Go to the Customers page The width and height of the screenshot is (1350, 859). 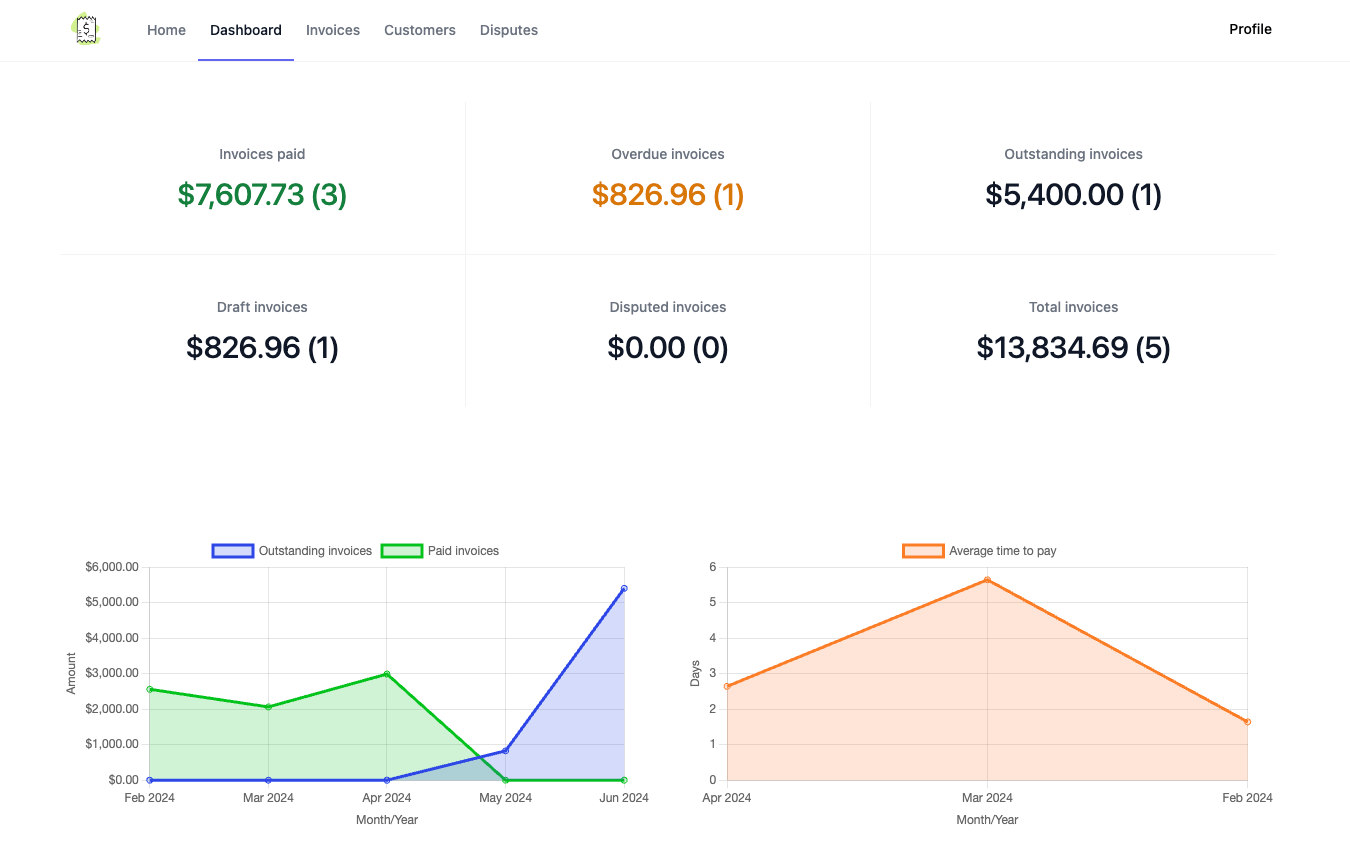point(420,30)
